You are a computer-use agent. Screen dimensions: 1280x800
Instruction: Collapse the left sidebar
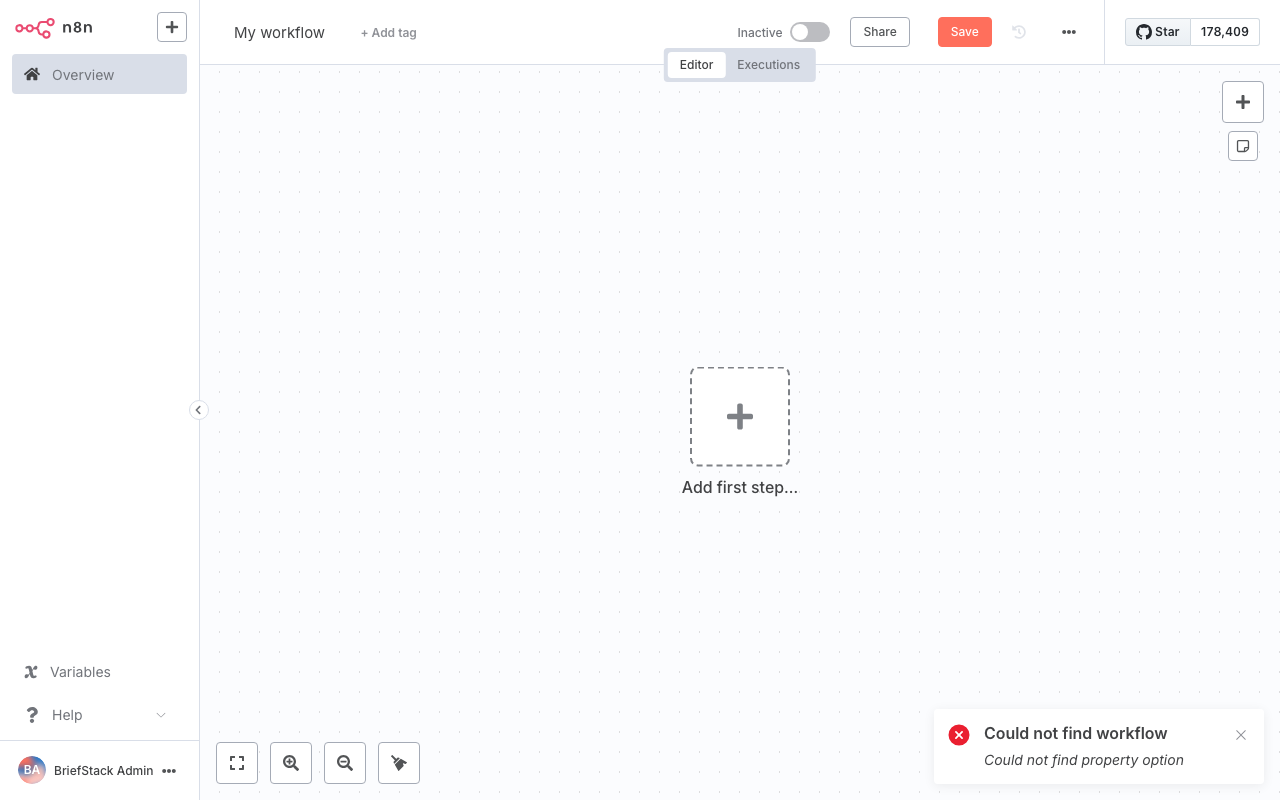(198, 410)
